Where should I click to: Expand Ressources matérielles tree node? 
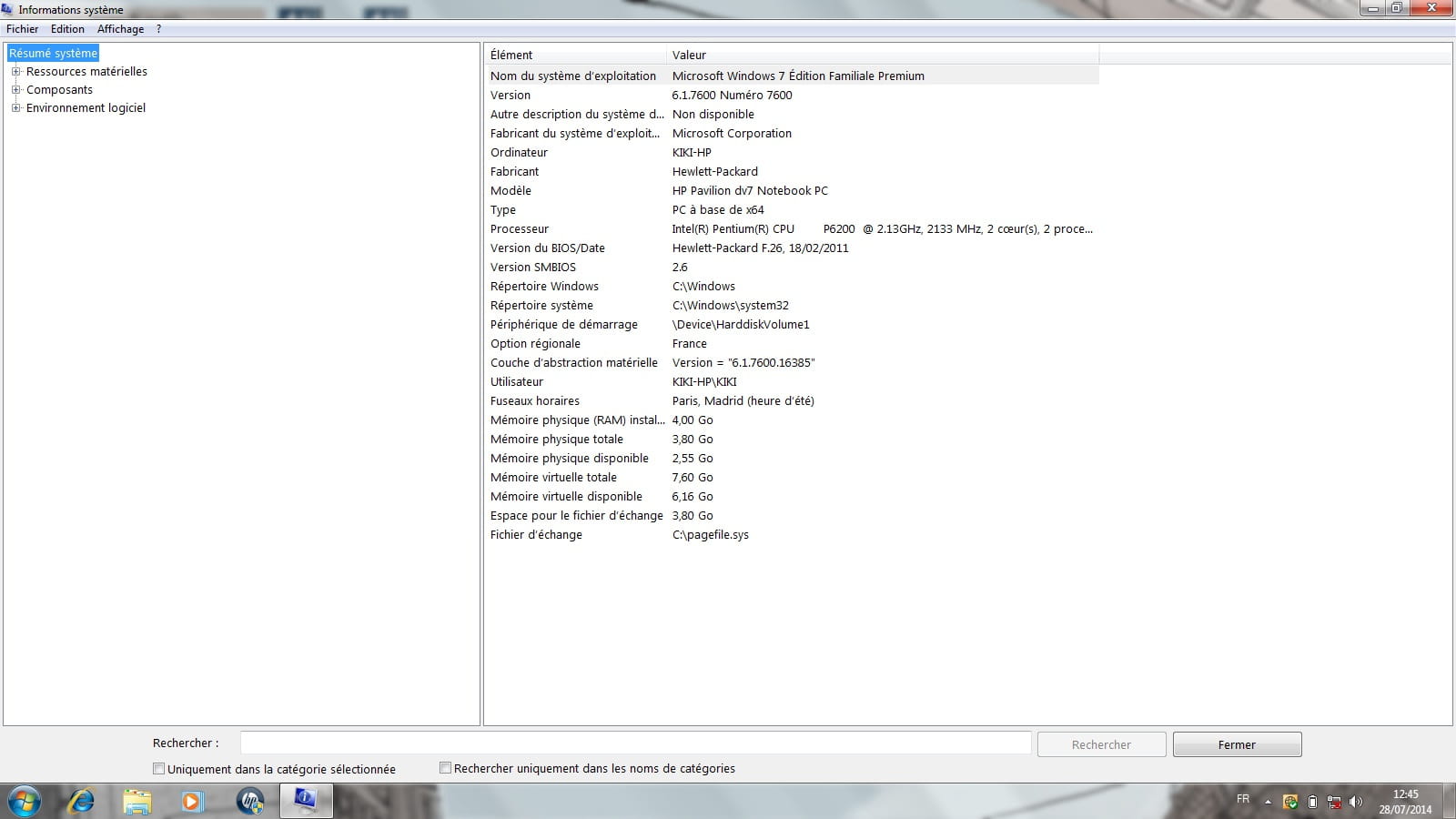pyautogui.click(x=15, y=71)
